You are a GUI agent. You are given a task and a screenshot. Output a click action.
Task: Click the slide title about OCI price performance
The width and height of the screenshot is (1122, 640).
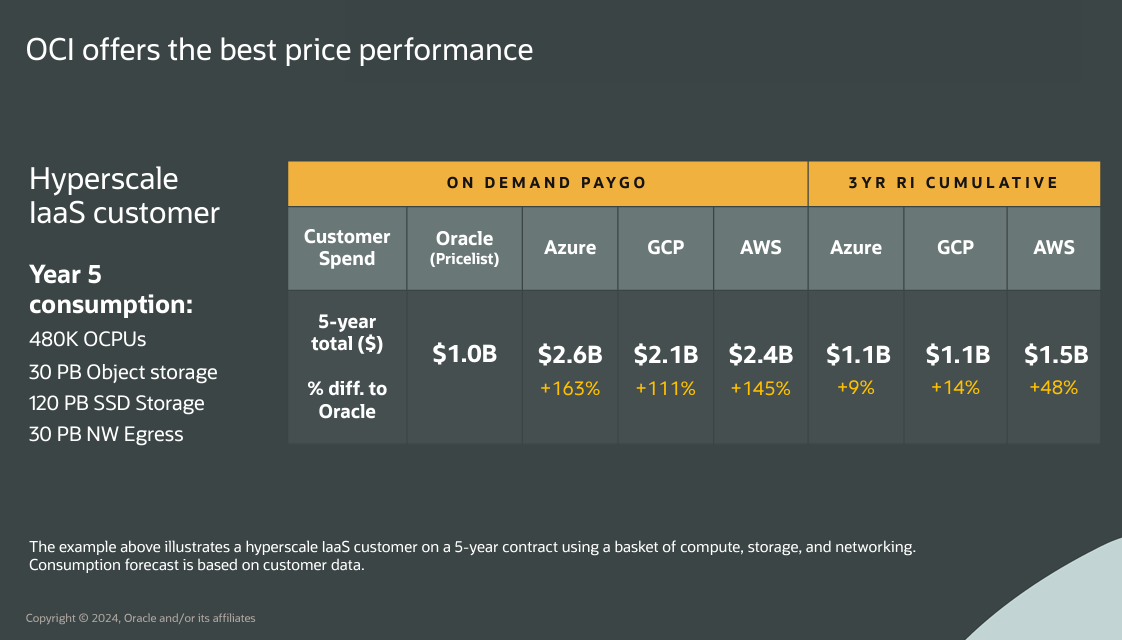click(x=279, y=50)
